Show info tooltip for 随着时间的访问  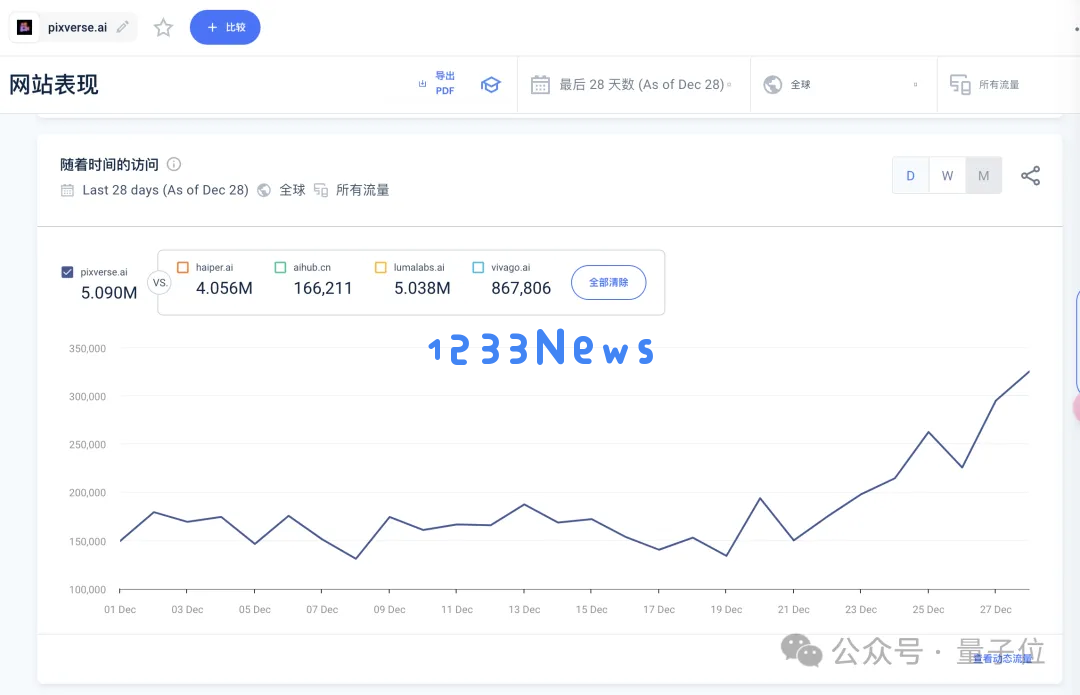tap(174, 164)
